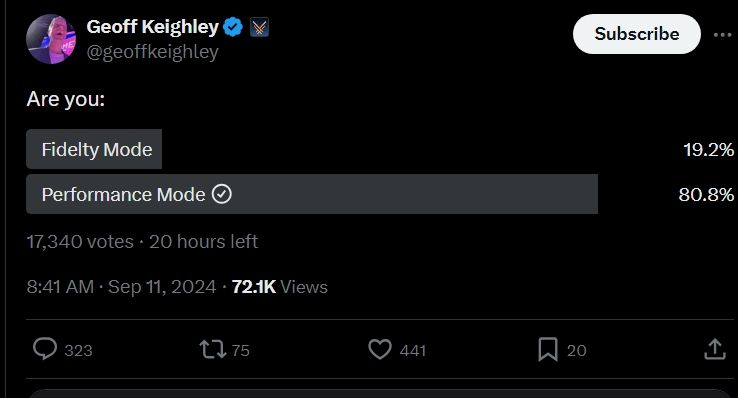This screenshot has width=738, height=398.
Task: Click the affiliate badge beside name
Action: coord(259,27)
